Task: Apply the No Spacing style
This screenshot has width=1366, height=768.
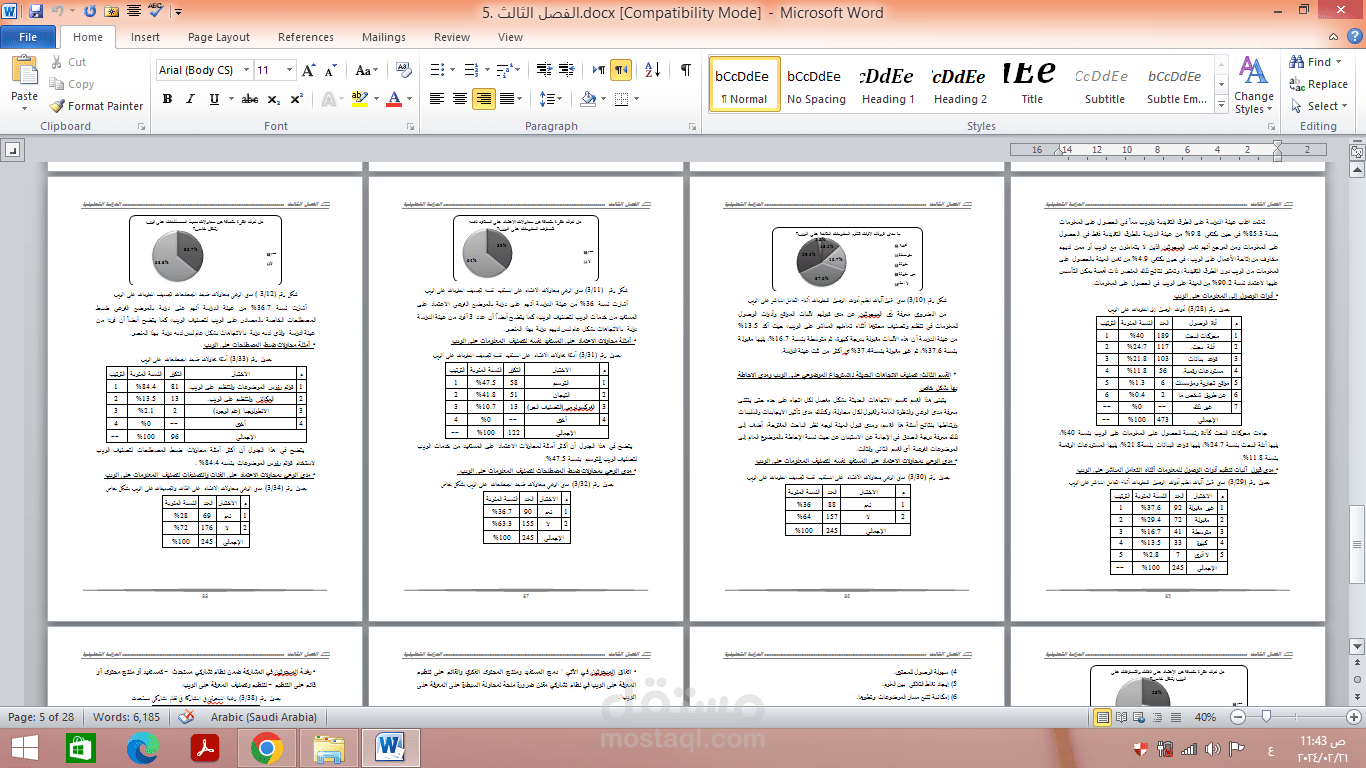Action: coord(816,86)
